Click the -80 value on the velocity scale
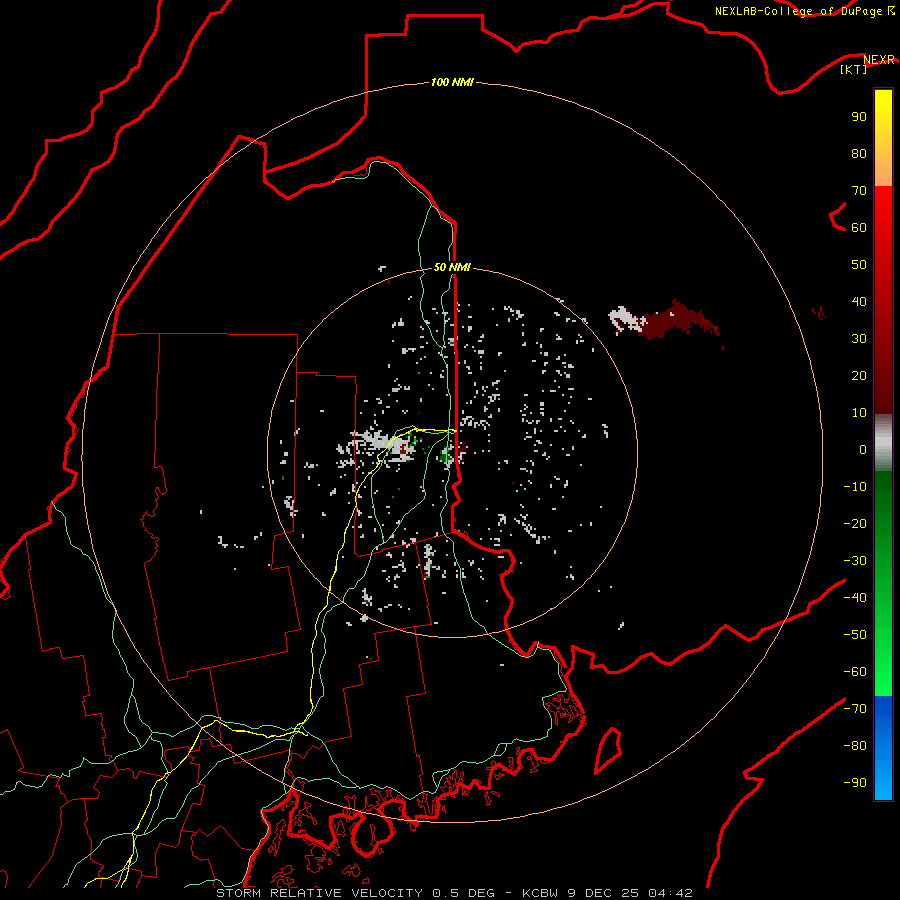 (855, 746)
